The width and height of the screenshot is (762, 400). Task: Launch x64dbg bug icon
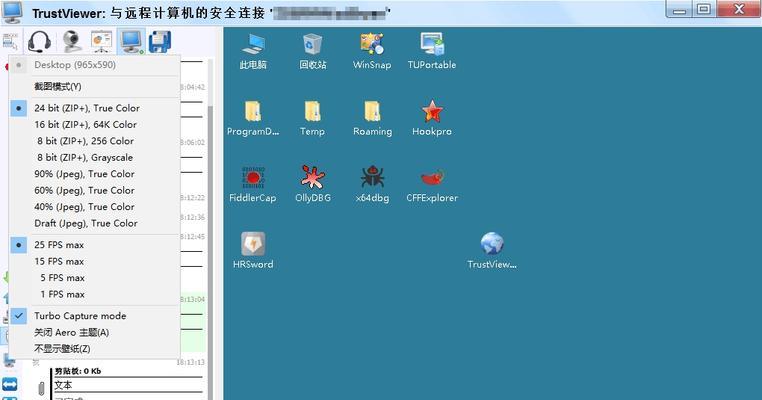[x=372, y=184]
